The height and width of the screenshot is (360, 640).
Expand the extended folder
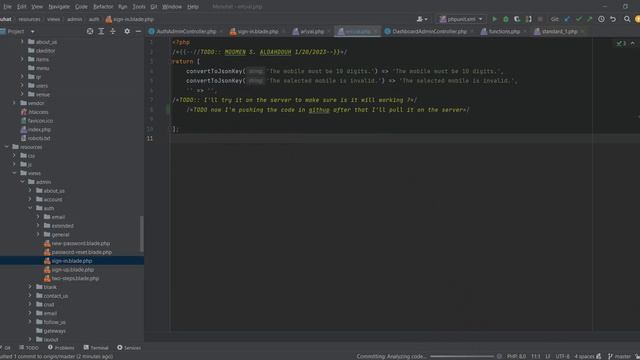tap(38, 225)
